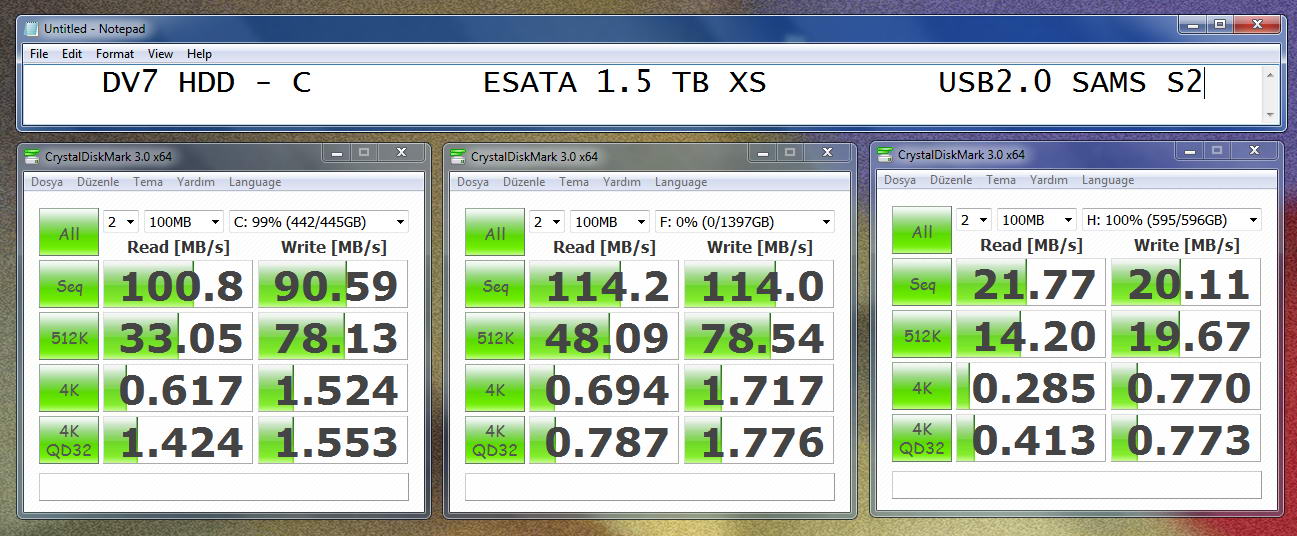The width and height of the screenshot is (1297, 536).
Task: Open the H: 100% (595/596GB) drive dropdown
Action: point(1172,220)
